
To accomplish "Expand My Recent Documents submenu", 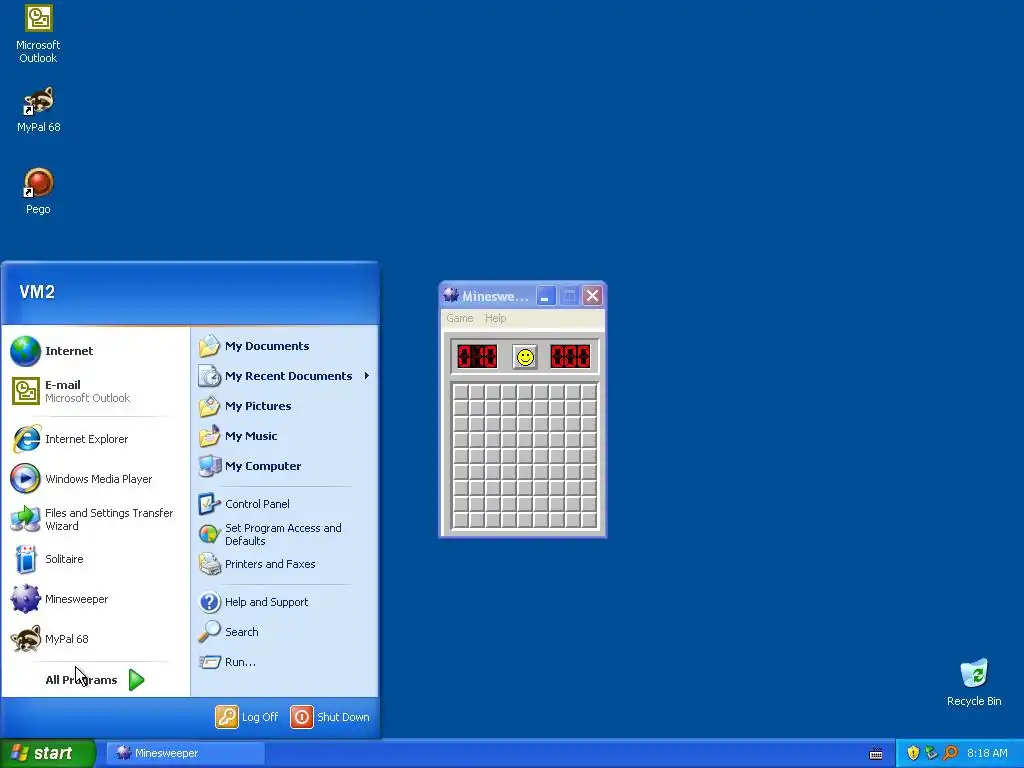I will click(x=284, y=376).
